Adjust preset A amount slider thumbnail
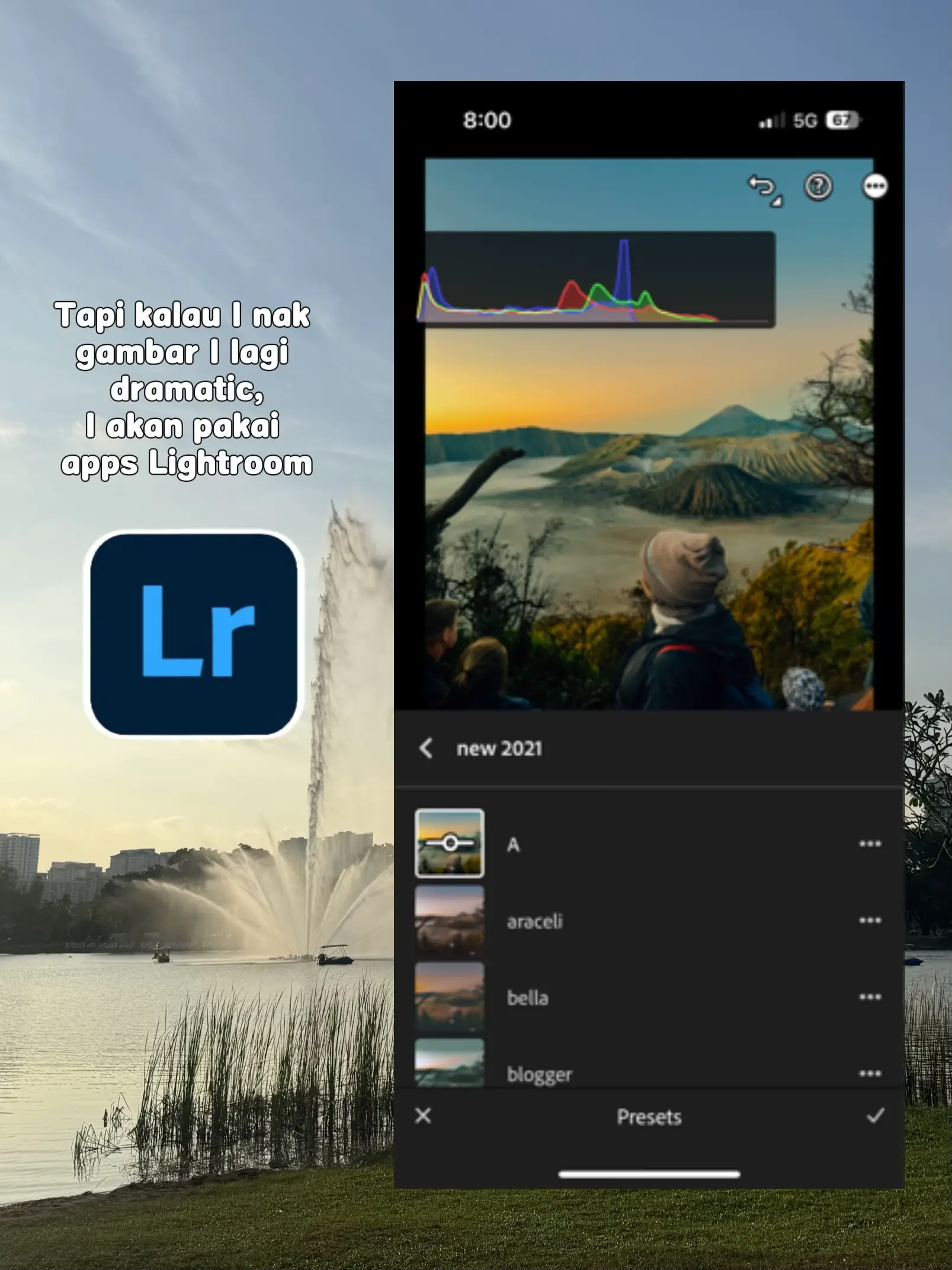Viewport: 952px width, 1270px height. pyautogui.click(x=450, y=843)
